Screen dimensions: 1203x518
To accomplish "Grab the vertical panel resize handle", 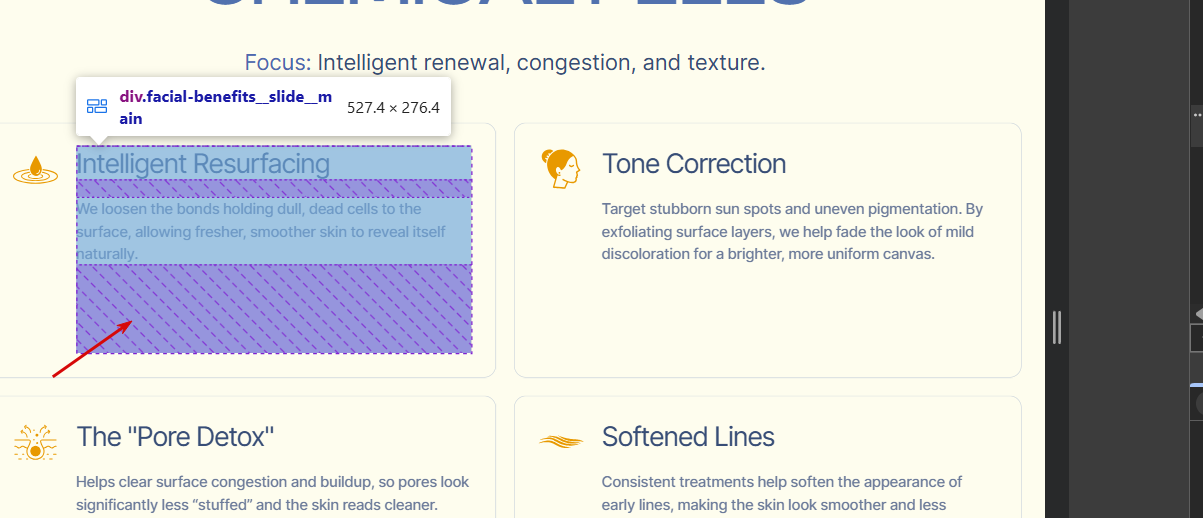I will 1056,327.
